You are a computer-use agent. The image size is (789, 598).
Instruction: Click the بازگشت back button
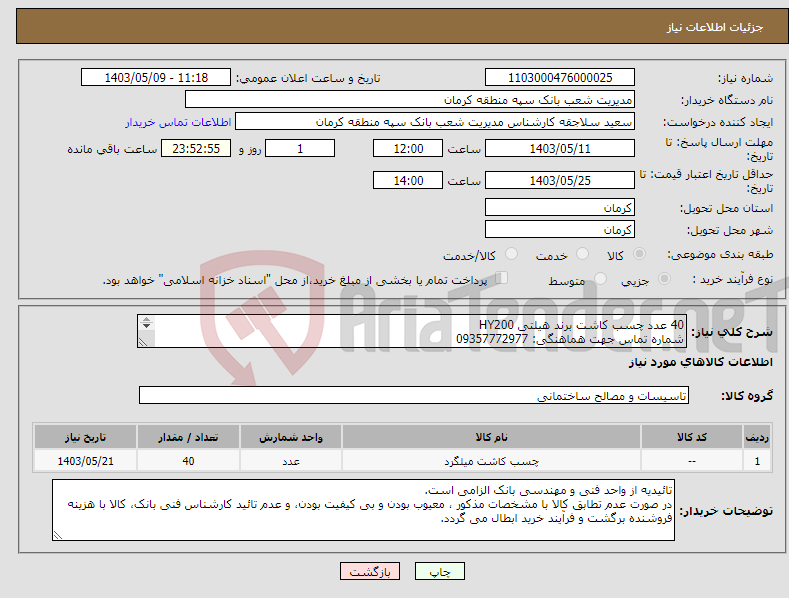(x=370, y=571)
